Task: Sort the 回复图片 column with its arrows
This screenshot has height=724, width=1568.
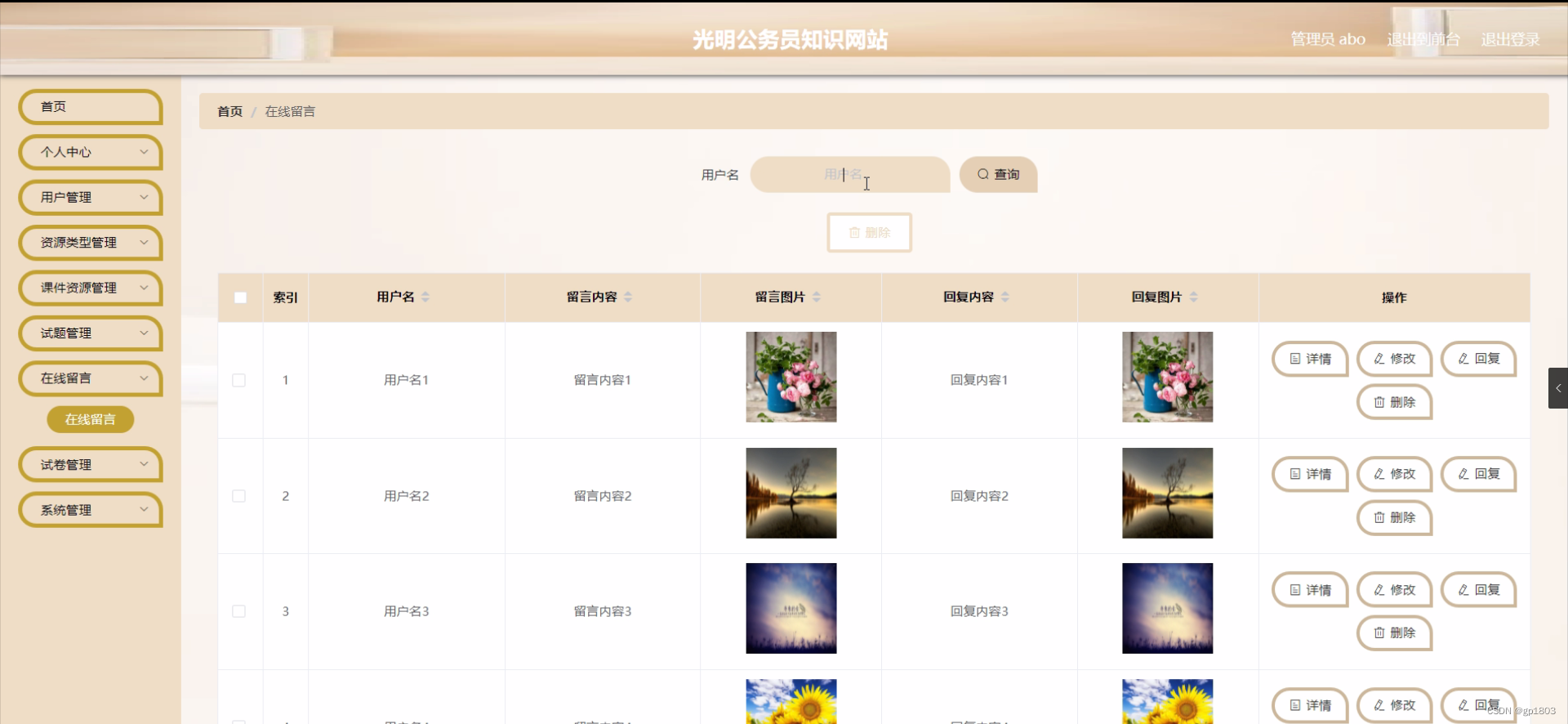Action: (x=1194, y=297)
